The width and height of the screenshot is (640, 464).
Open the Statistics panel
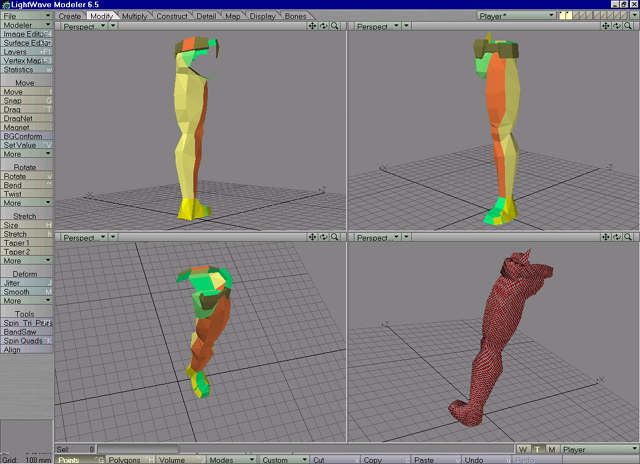click(27, 69)
